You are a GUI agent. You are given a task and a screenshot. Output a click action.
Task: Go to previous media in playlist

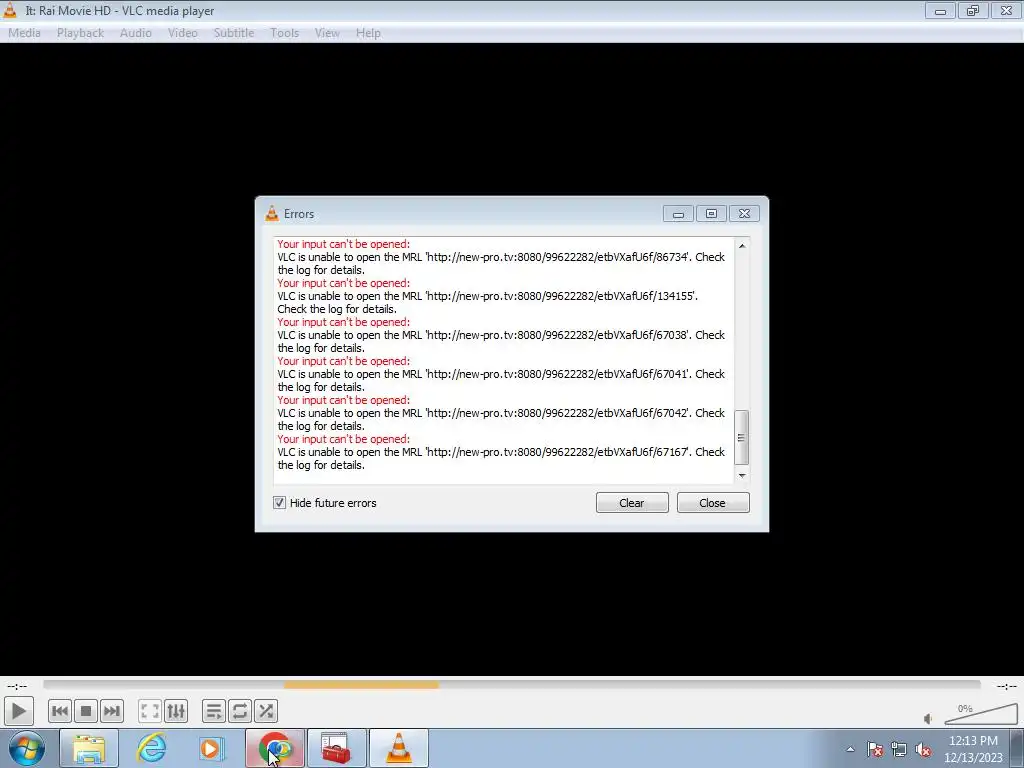(x=59, y=711)
